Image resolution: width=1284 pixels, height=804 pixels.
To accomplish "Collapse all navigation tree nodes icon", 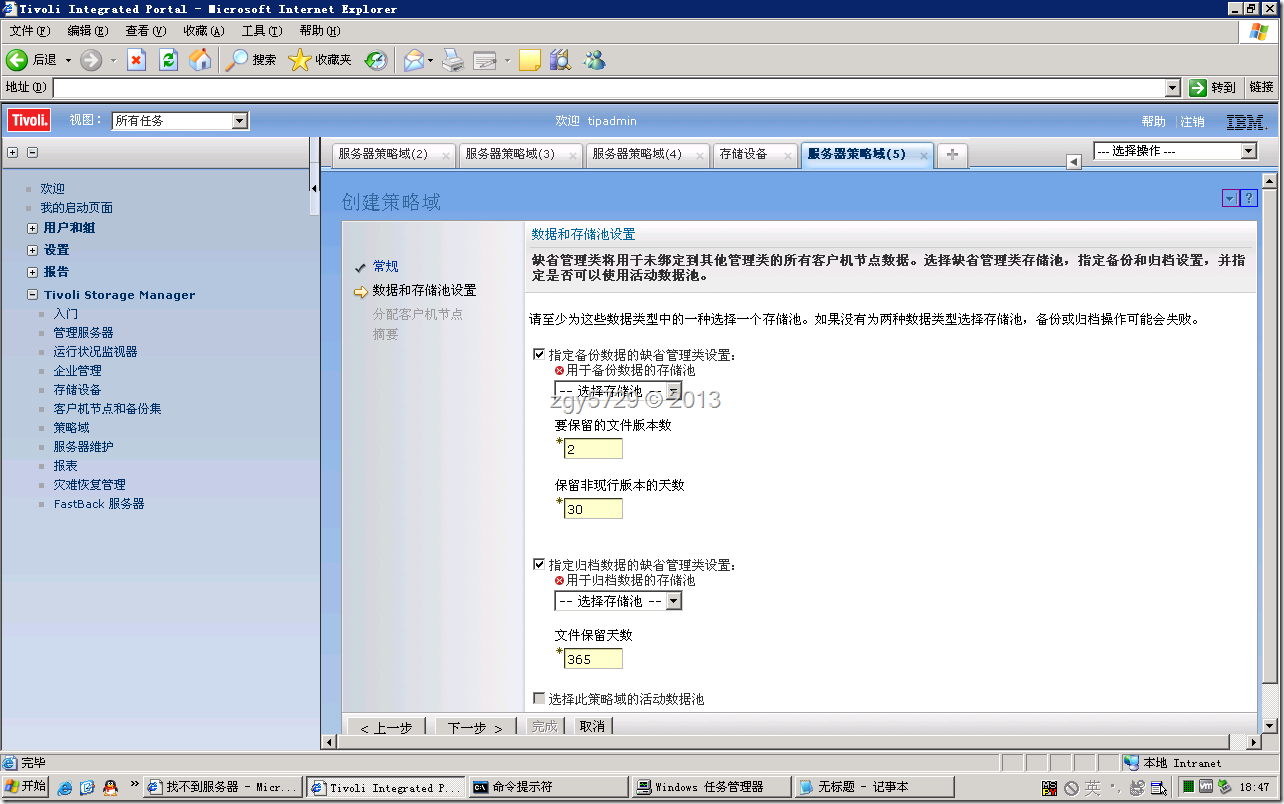I will [32, 153].
